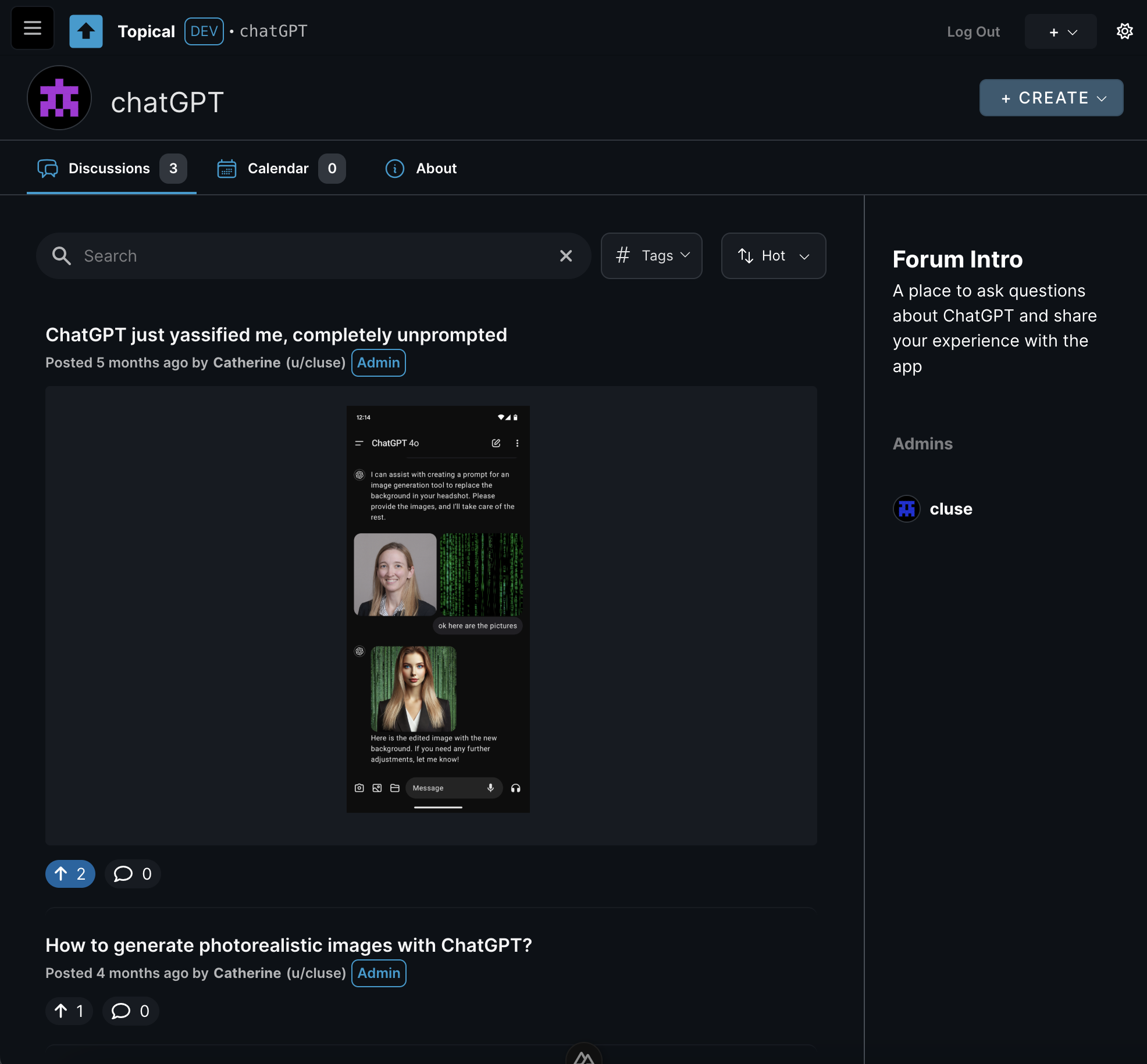This screenshot has width=1147, height=1064.
Task: Clear the search field with X
Action: pos(566,256)
